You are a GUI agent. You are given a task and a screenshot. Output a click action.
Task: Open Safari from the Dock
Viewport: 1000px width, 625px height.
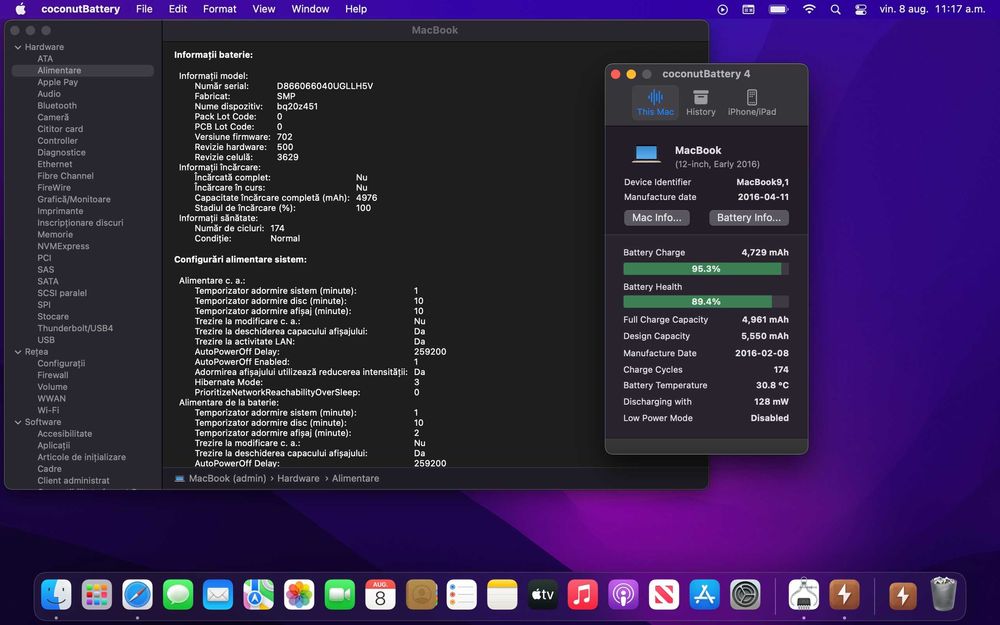tap(137, 595)
